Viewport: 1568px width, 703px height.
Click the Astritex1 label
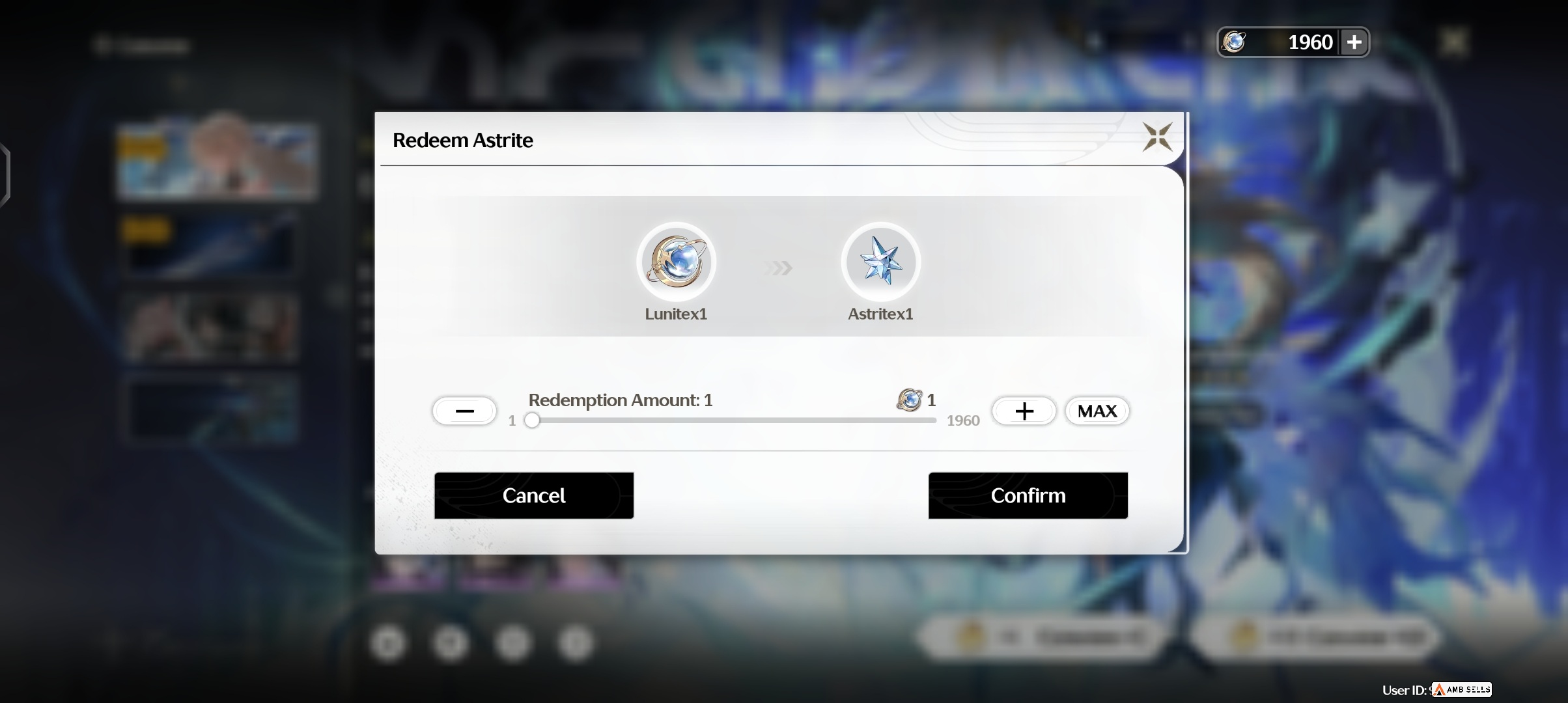[880, 314]
